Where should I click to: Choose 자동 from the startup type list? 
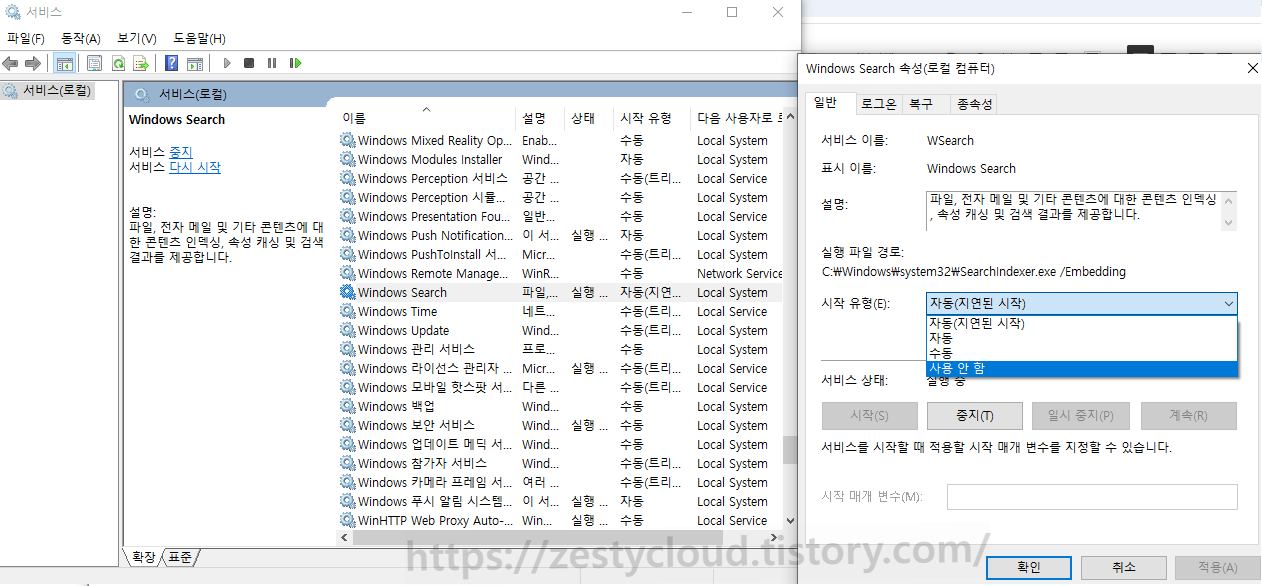[1082, 338]
